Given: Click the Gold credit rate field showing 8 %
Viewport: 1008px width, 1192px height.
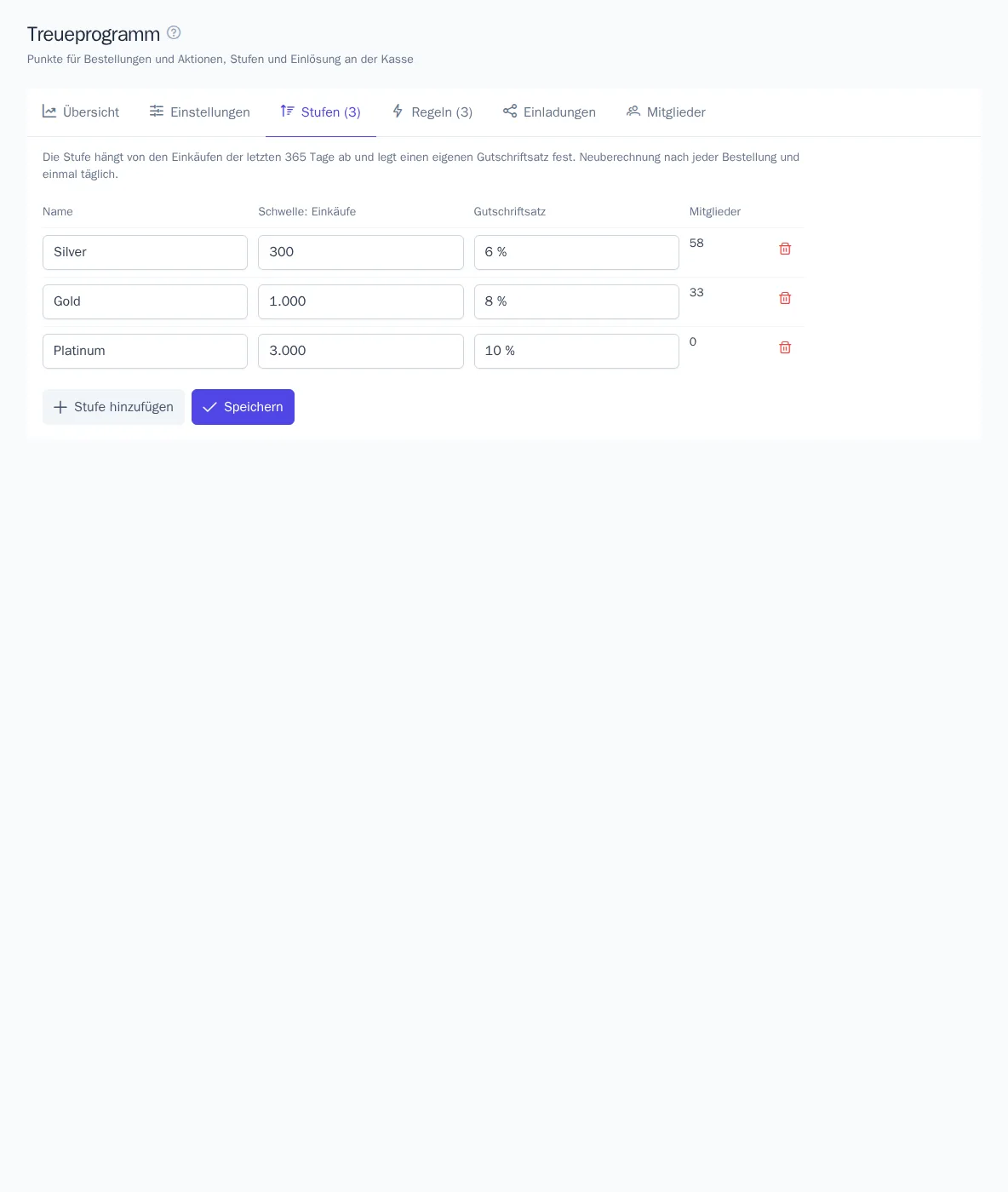Looking at the screenshot, I should coord(576,301).
